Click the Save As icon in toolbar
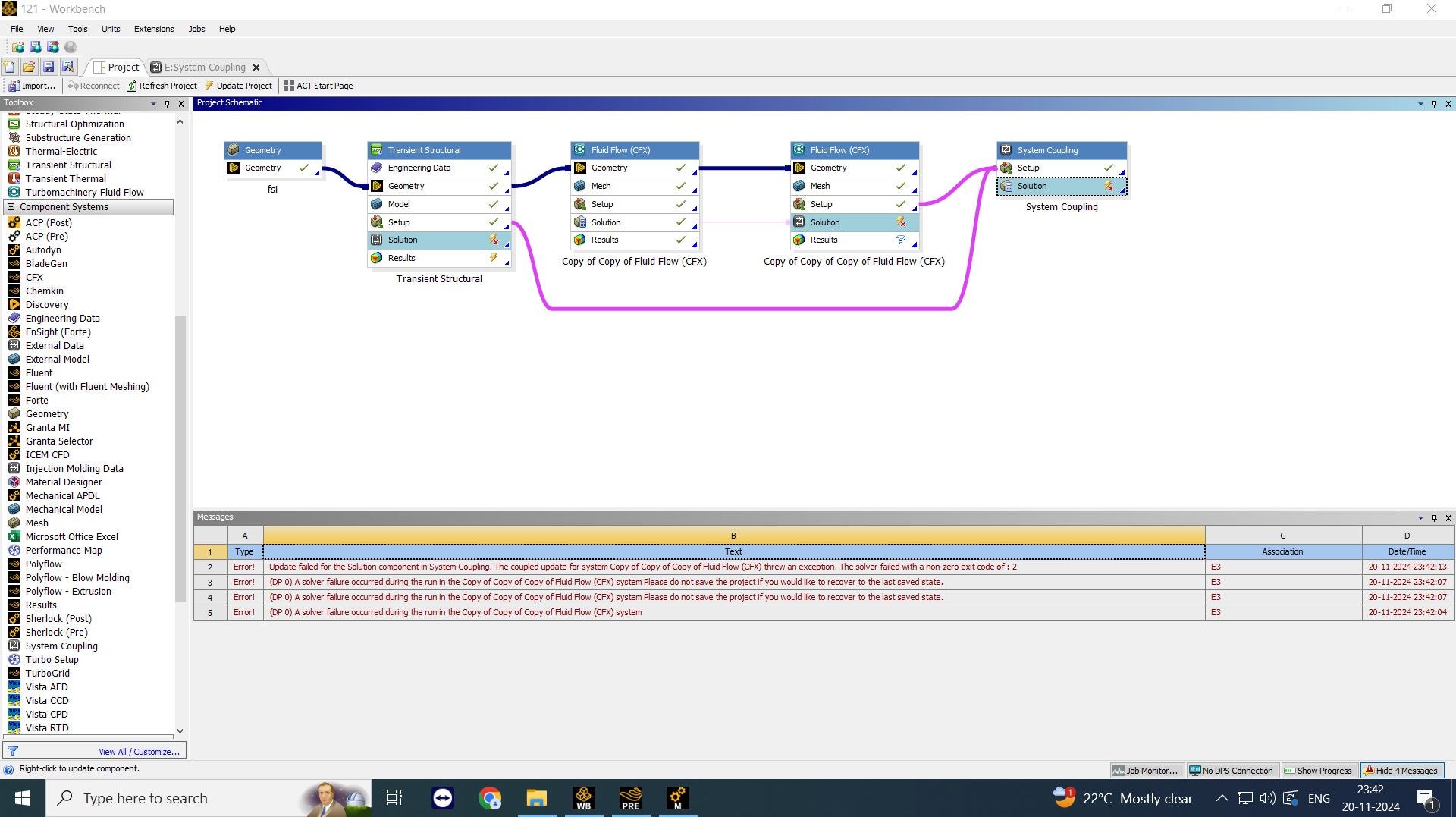The image size is (1456, 817). [x=68, y=67]
